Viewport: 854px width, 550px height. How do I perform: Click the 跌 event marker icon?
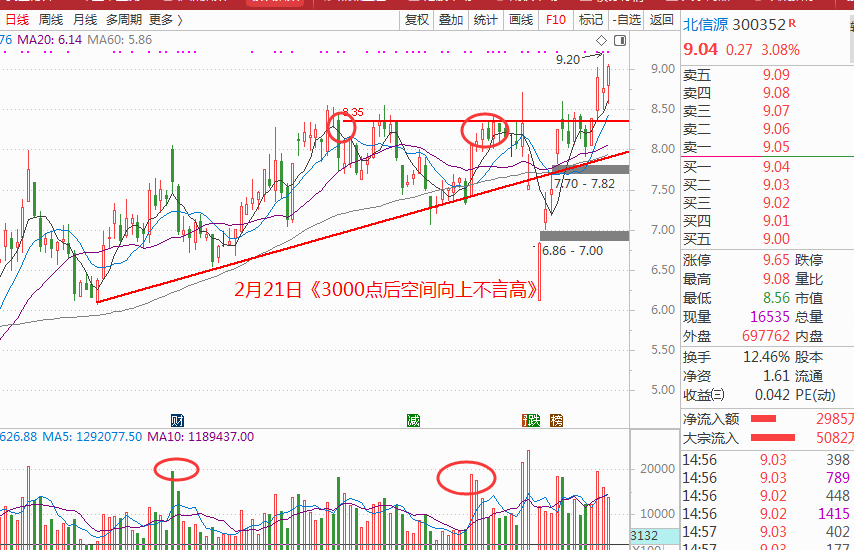click(532, 420)
